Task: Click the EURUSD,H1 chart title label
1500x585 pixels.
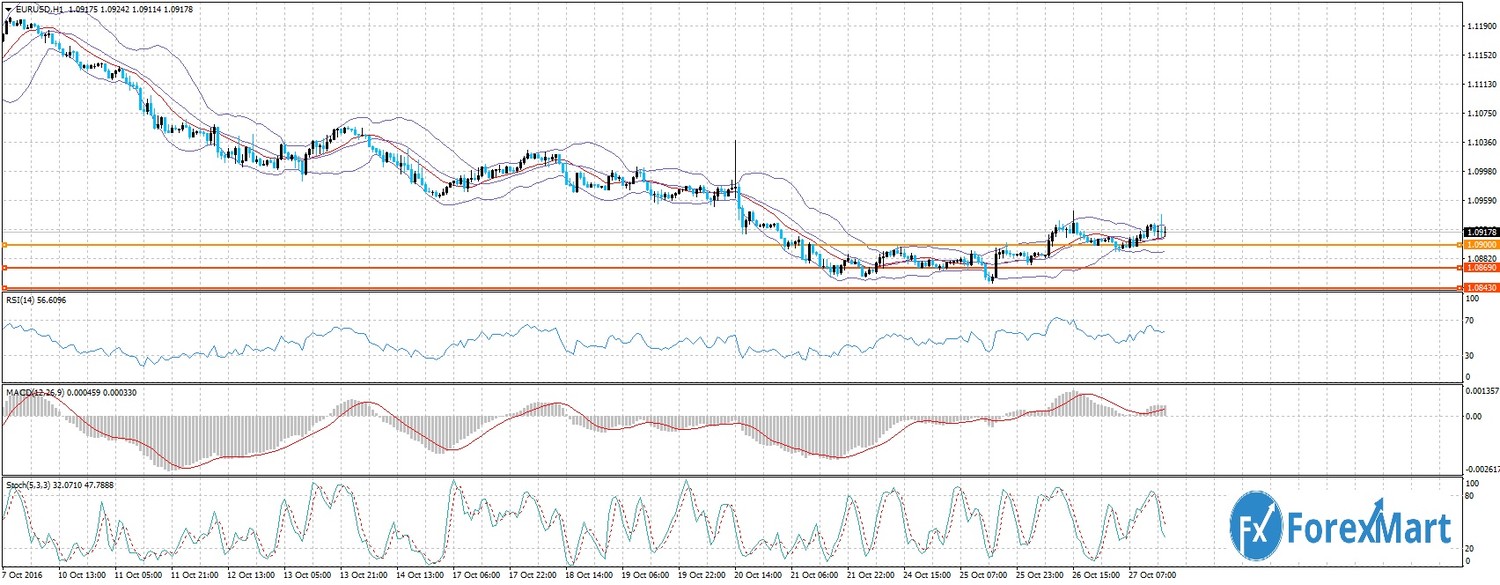Action: [x=40, y=9]
